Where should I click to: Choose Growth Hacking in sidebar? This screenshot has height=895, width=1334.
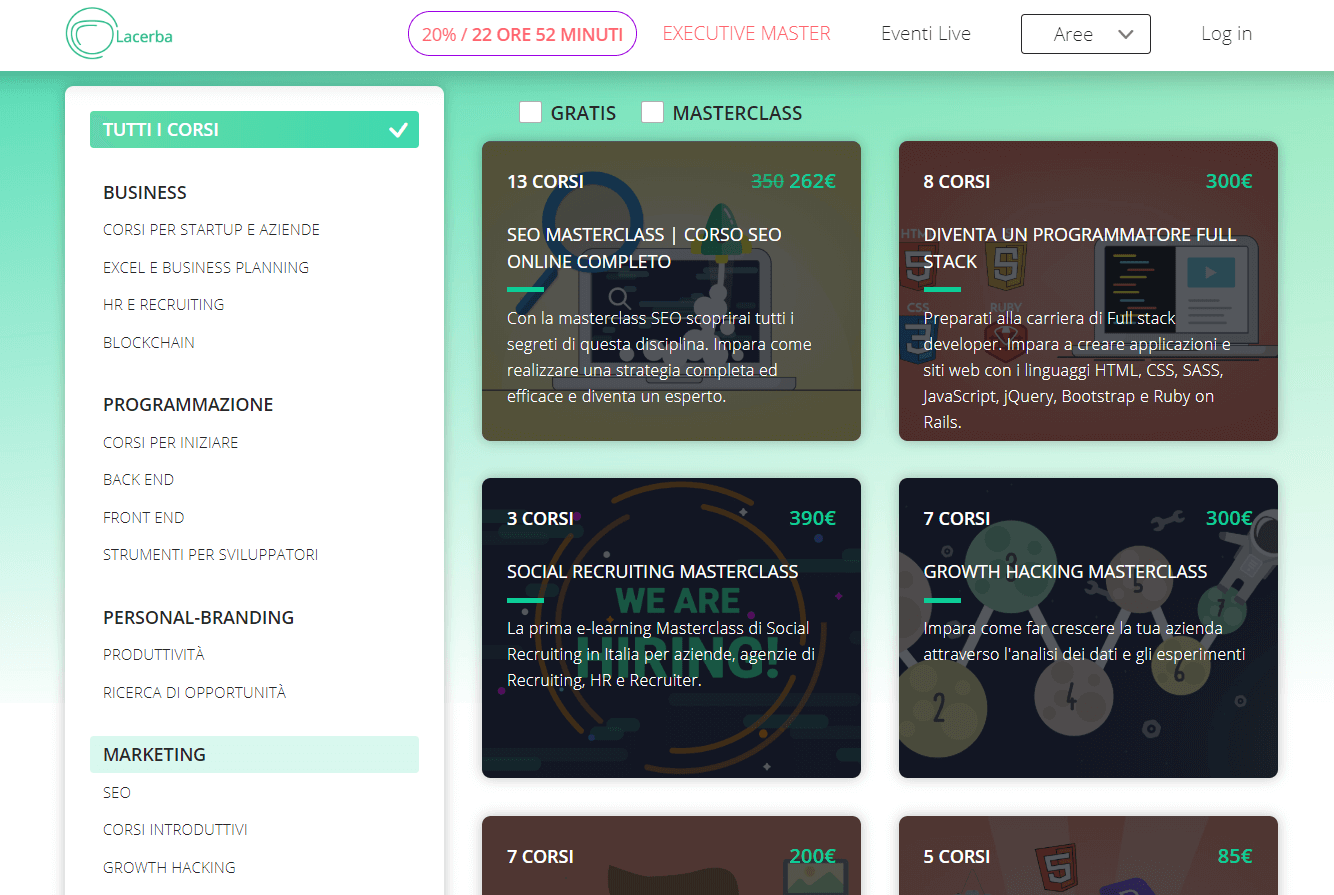[169, 868]
